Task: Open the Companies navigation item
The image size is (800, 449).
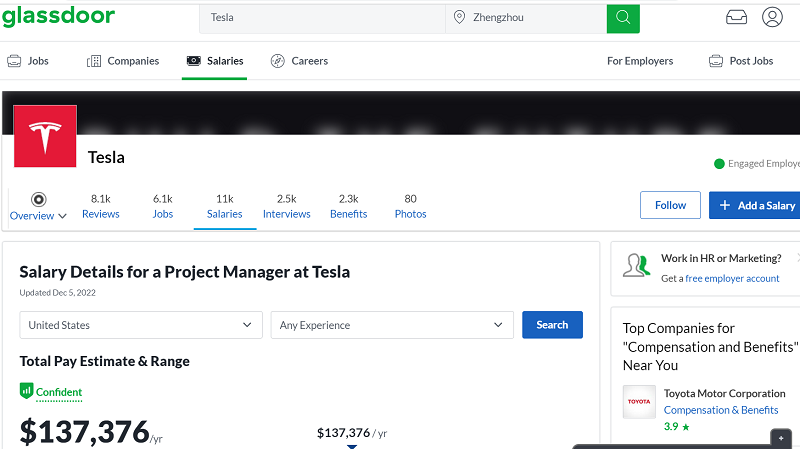Action: (x=123, y=61)
